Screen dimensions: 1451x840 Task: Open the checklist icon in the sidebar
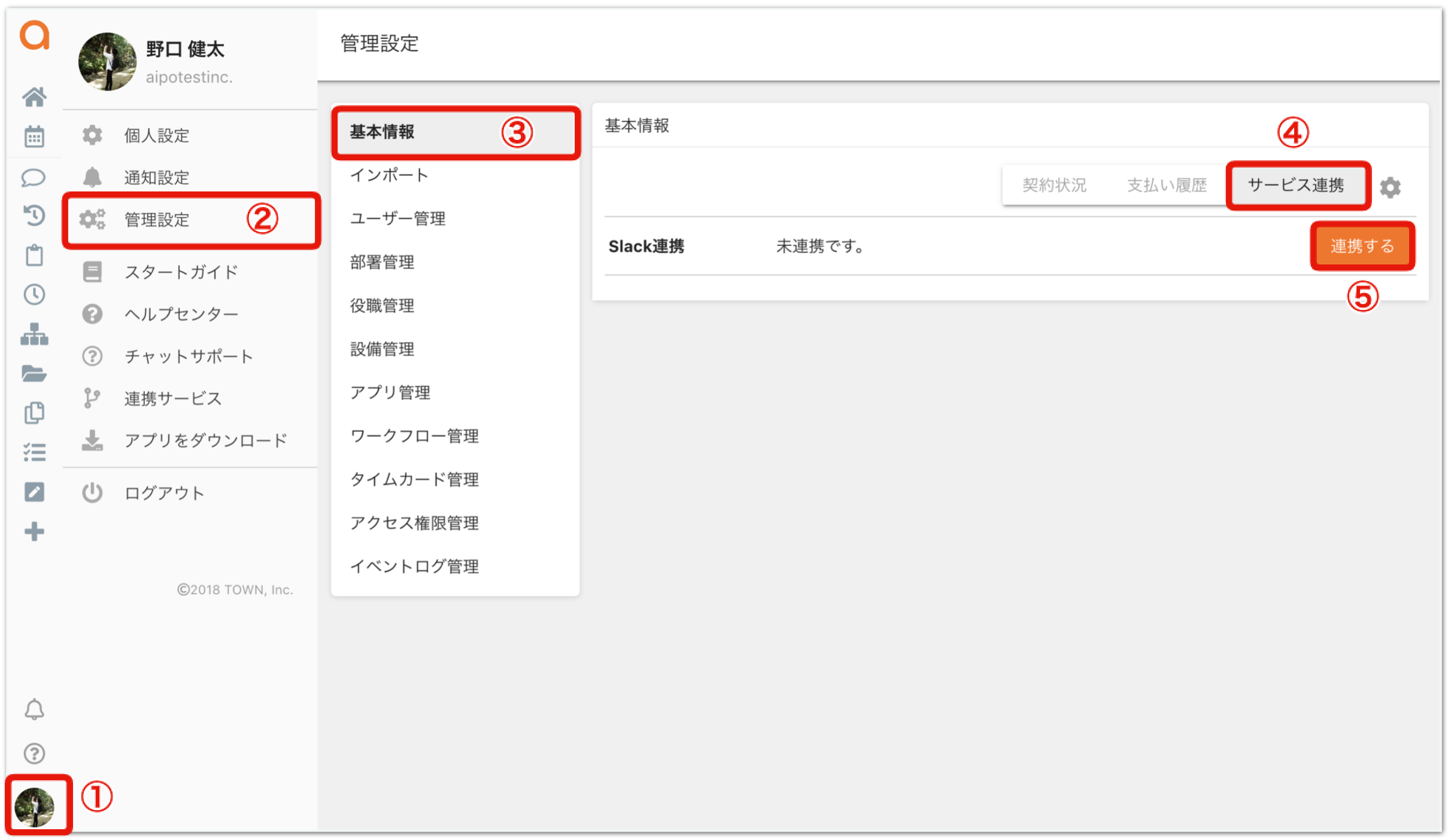(x=34, y=452)
